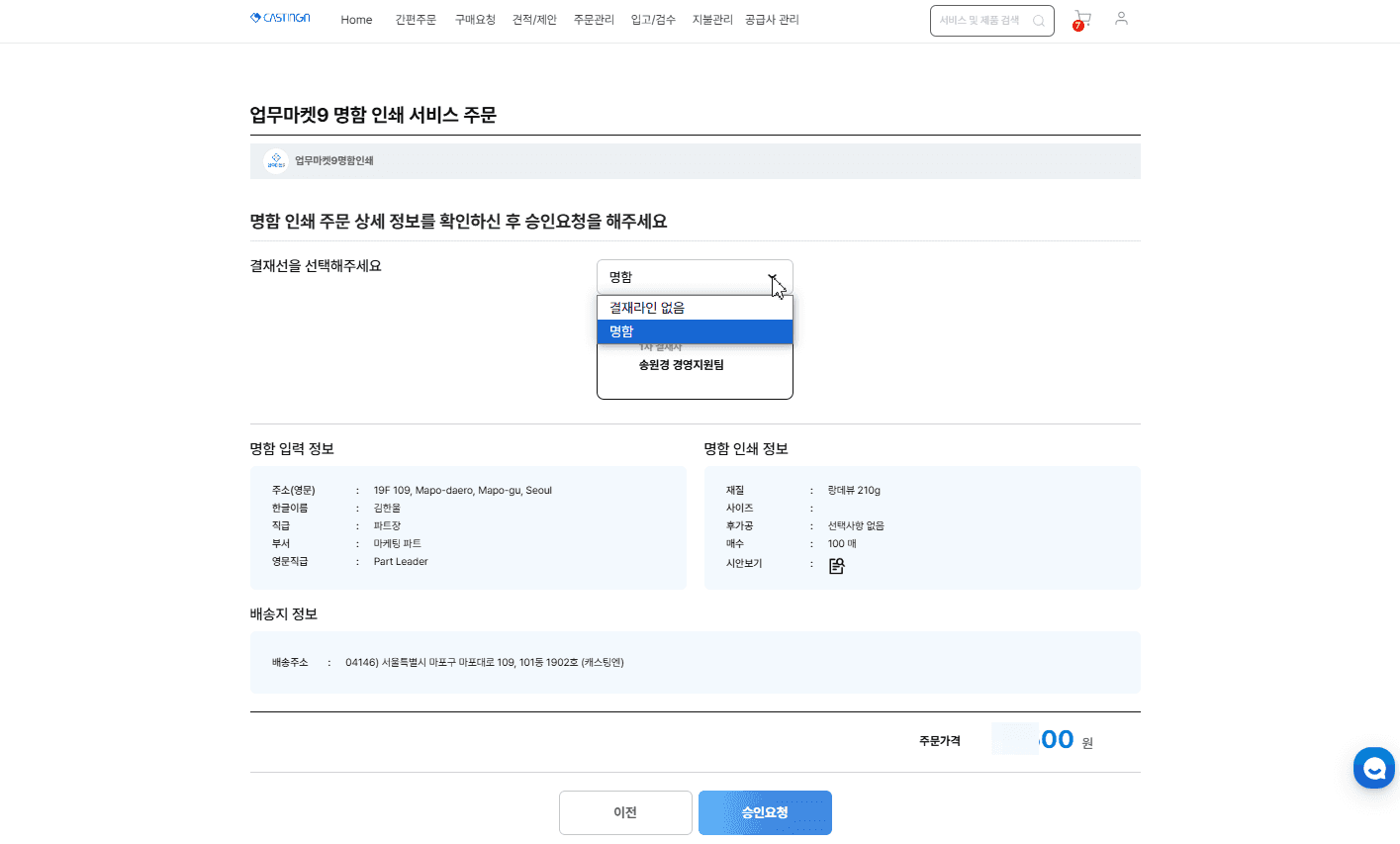
Task: Click the name value '김한울'
Action: (x=387, y=508)
